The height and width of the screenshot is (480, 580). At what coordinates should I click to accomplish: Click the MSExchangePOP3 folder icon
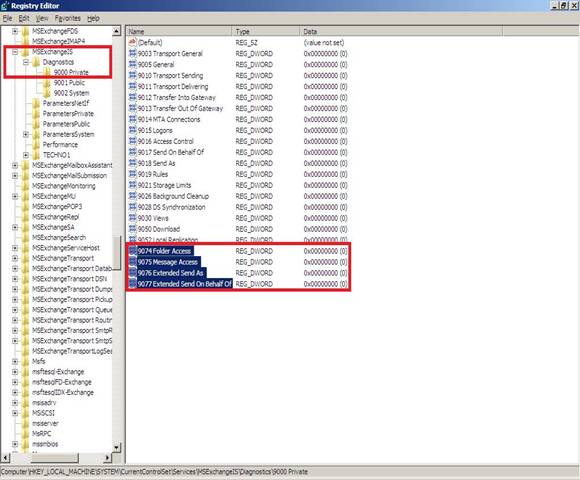tap(26, 206)
